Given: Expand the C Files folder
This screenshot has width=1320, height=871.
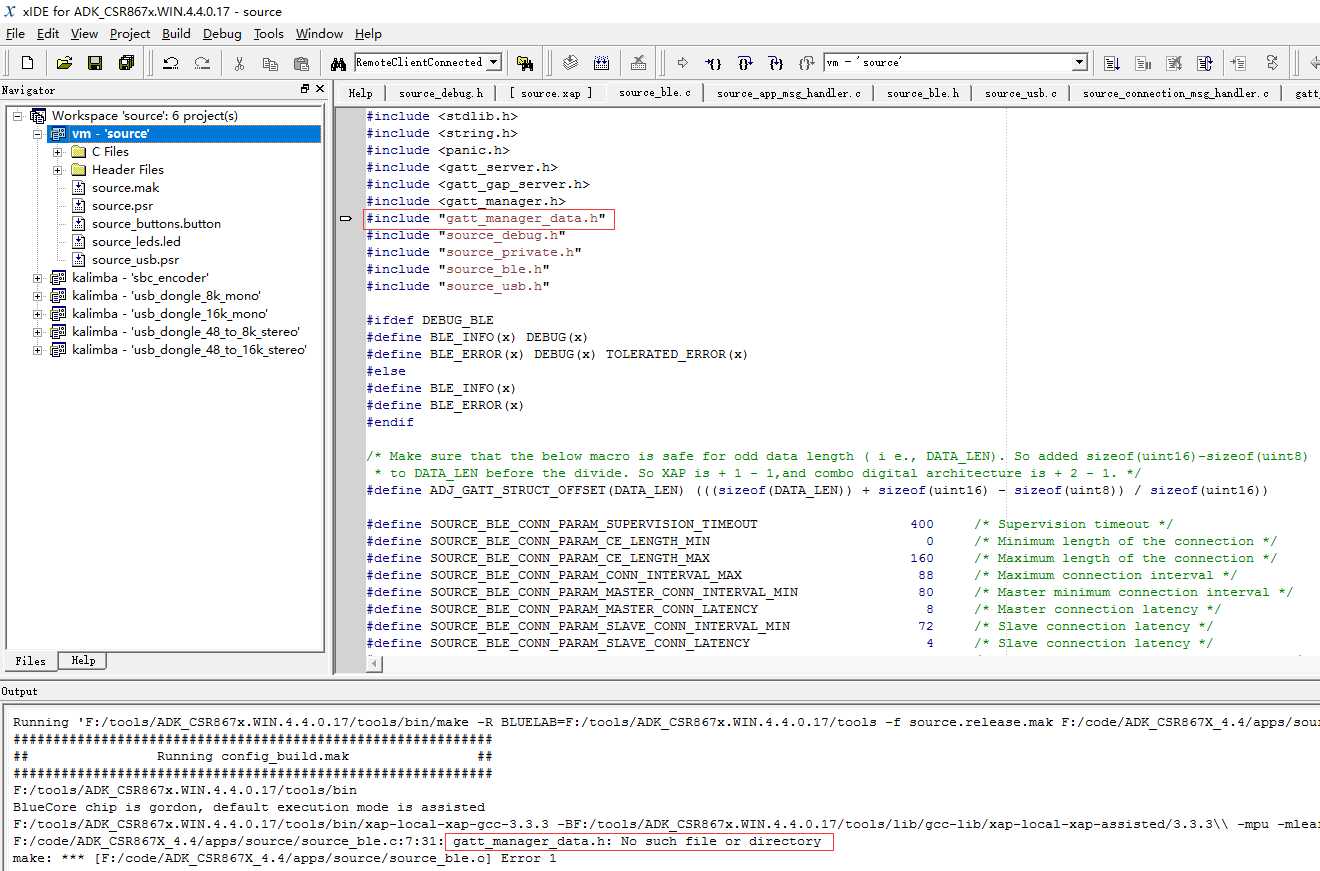Looking at the screenshot, I should point(58,152).
